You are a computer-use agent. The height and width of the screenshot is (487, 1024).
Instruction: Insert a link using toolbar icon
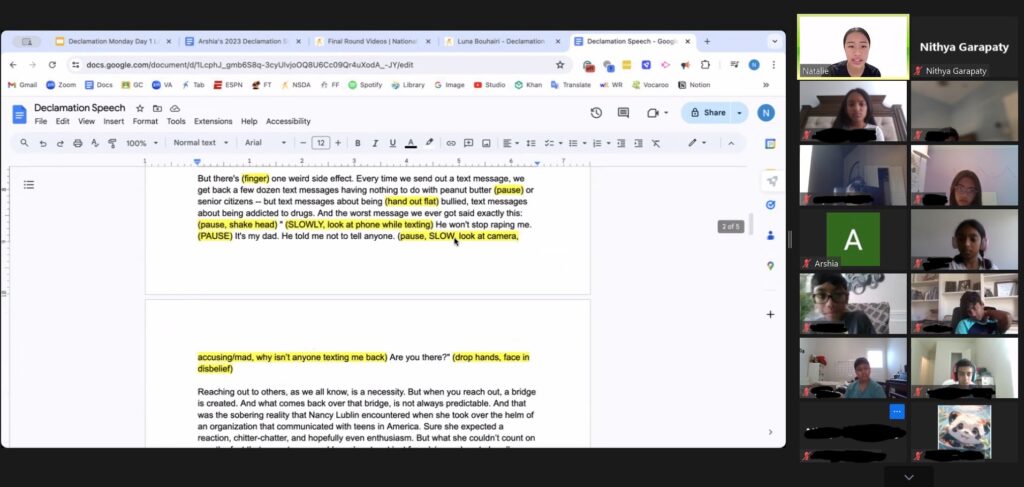(451, 143)
